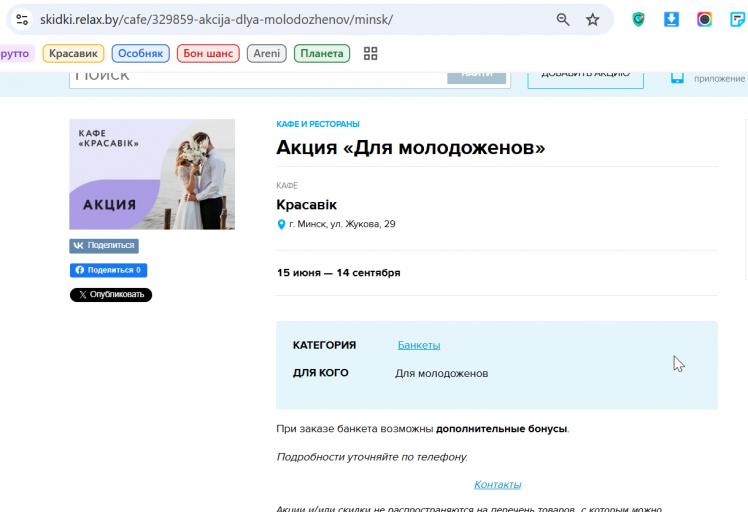This screenshot has width=748, height=512.
Task: Open the Банкеты category link
Action: (x=419, y=345)
